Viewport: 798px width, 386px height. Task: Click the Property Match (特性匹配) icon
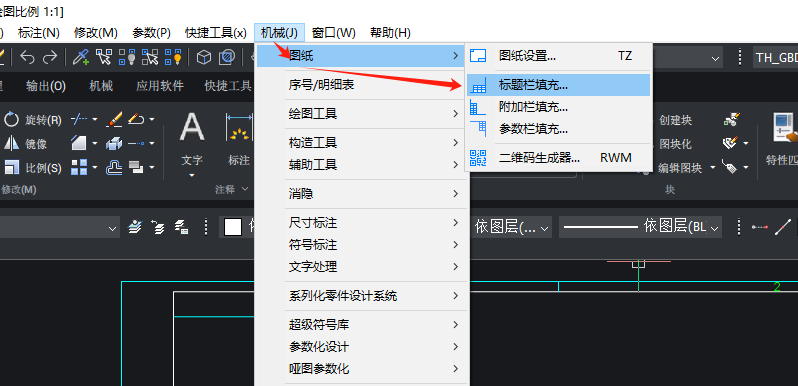pos(784,139)
